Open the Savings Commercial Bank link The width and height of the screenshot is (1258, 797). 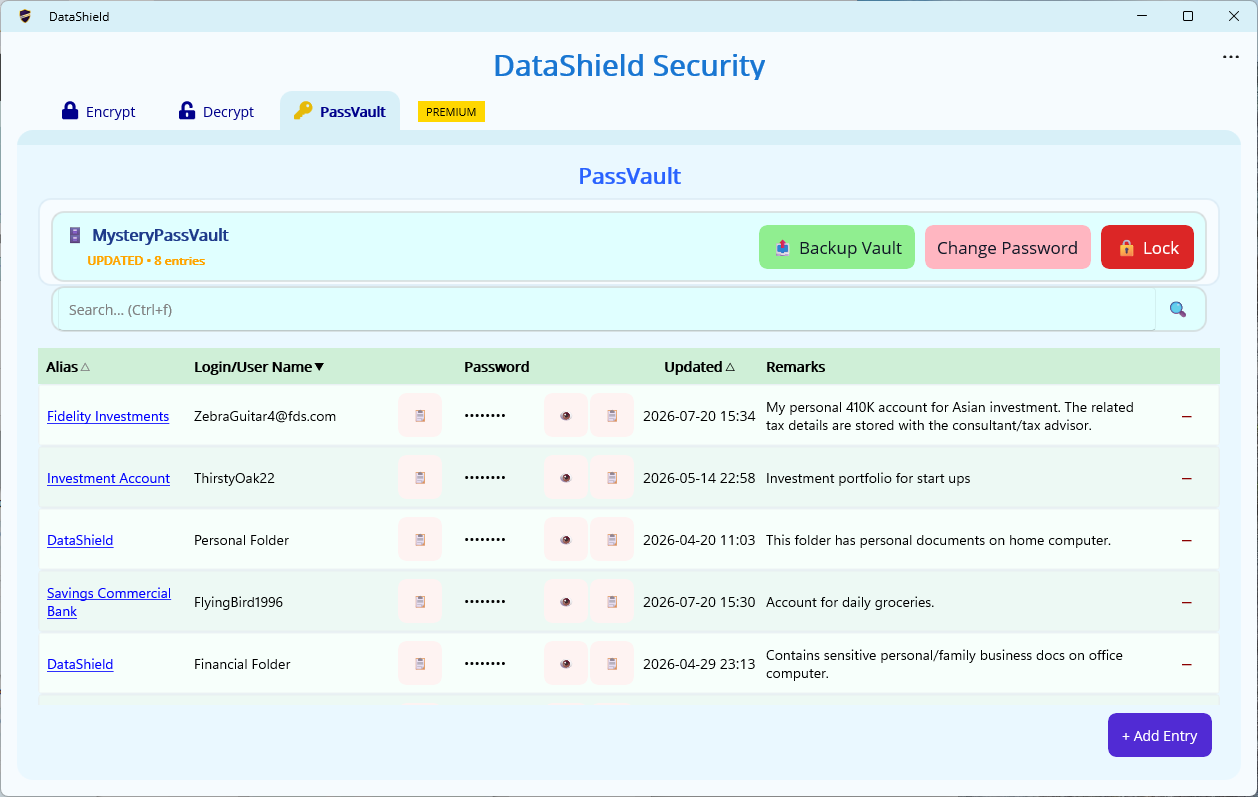click(109, 602)
